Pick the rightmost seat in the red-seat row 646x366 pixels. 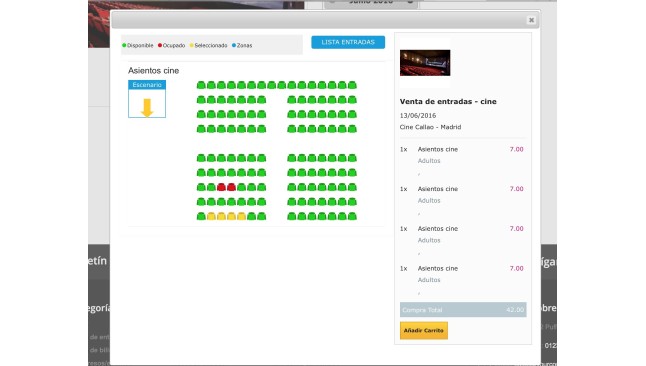[352, 187]
